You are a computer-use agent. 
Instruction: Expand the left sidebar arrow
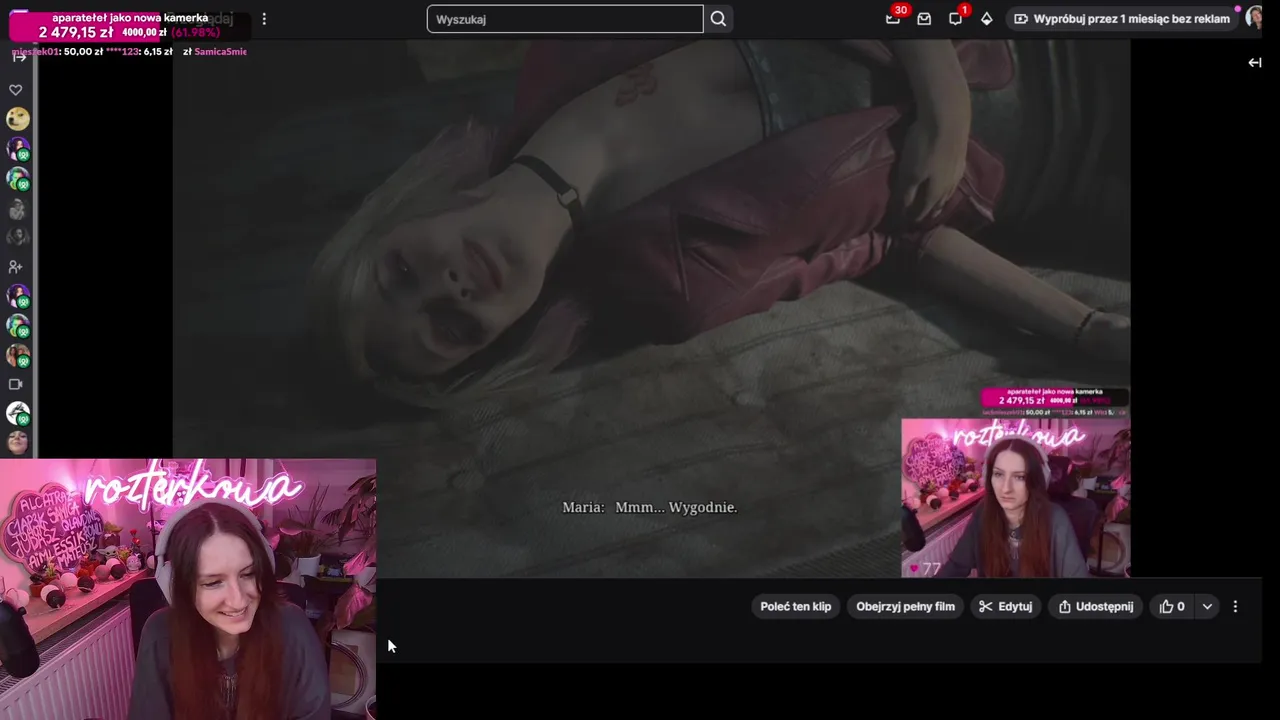tap(18, 57)
